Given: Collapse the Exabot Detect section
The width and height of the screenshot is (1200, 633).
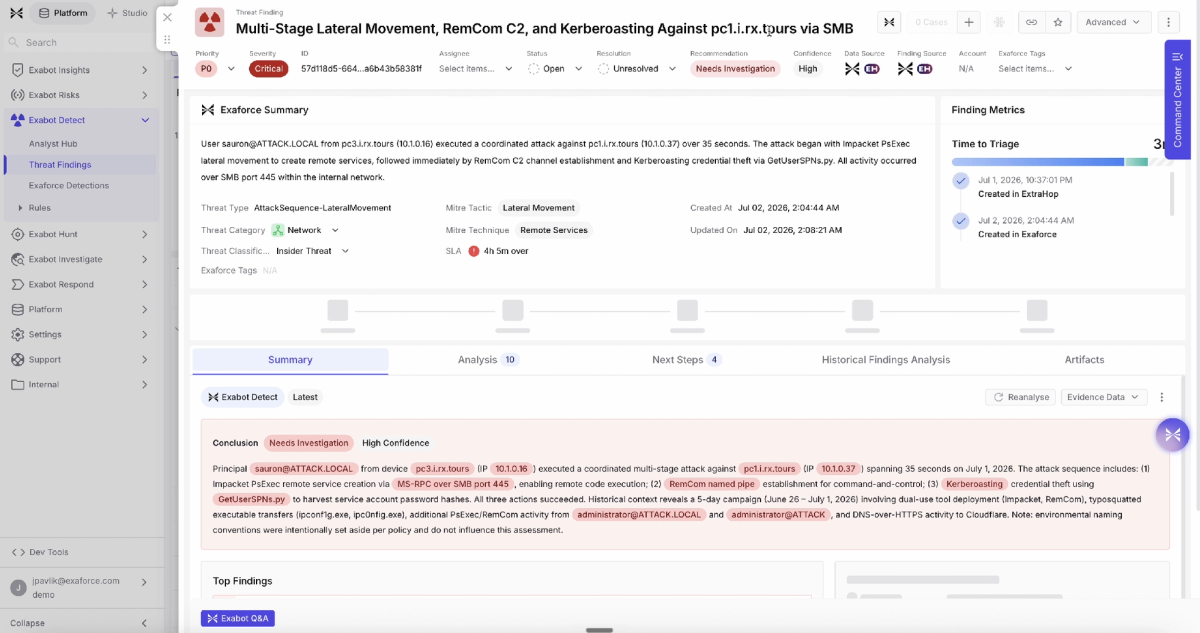Looking at the screenshot, I should (145, 120).
